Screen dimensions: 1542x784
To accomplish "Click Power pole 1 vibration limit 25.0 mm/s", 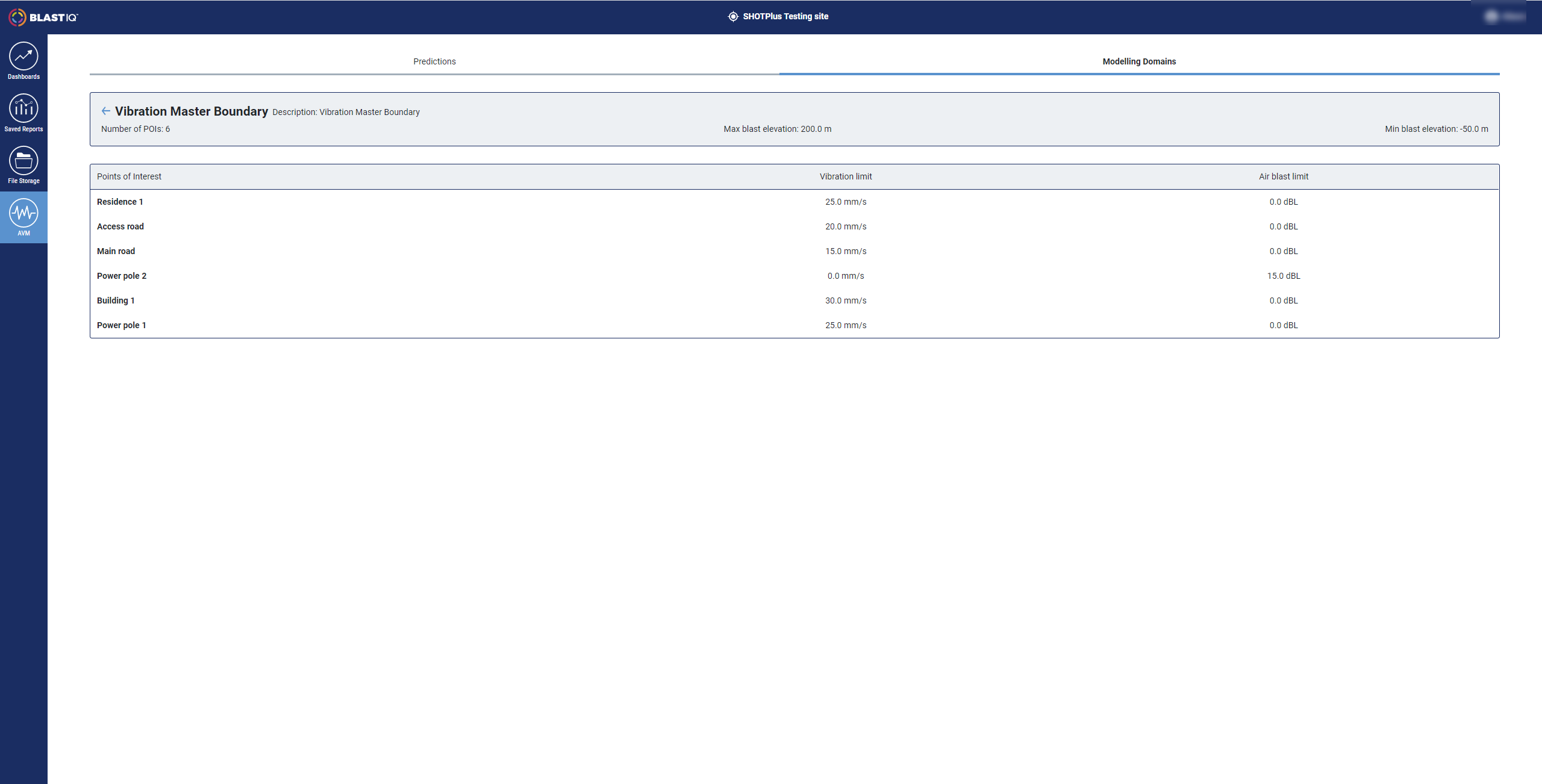I will [x=846, y=325].
